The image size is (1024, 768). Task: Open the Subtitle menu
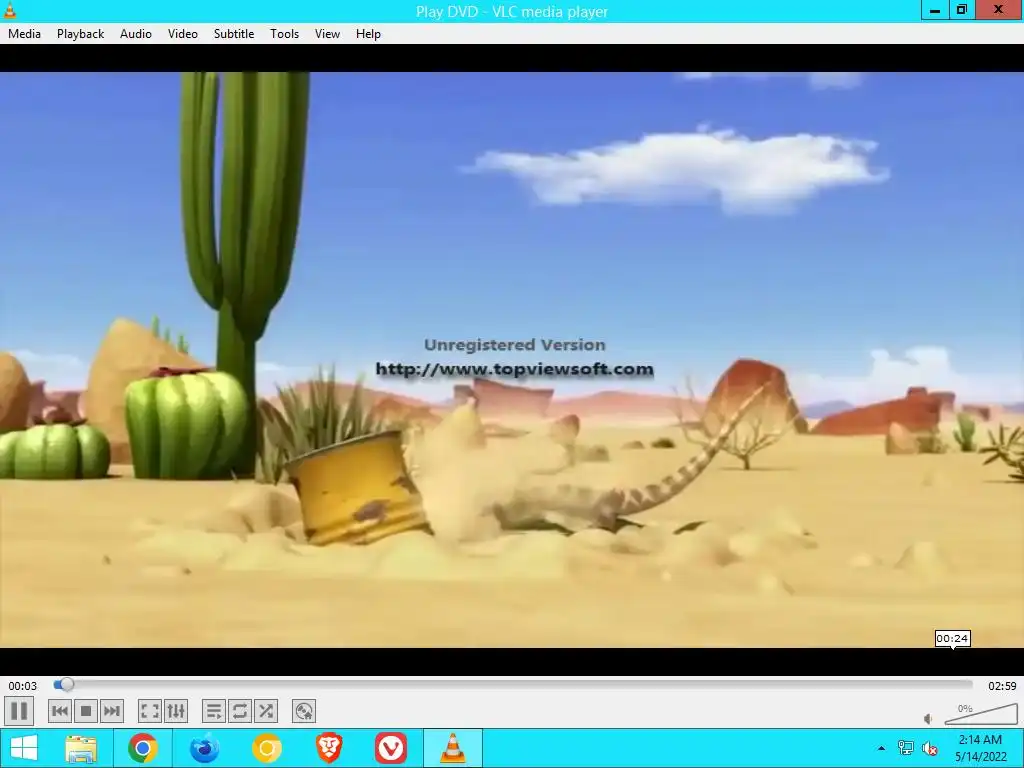coord(234,34)
